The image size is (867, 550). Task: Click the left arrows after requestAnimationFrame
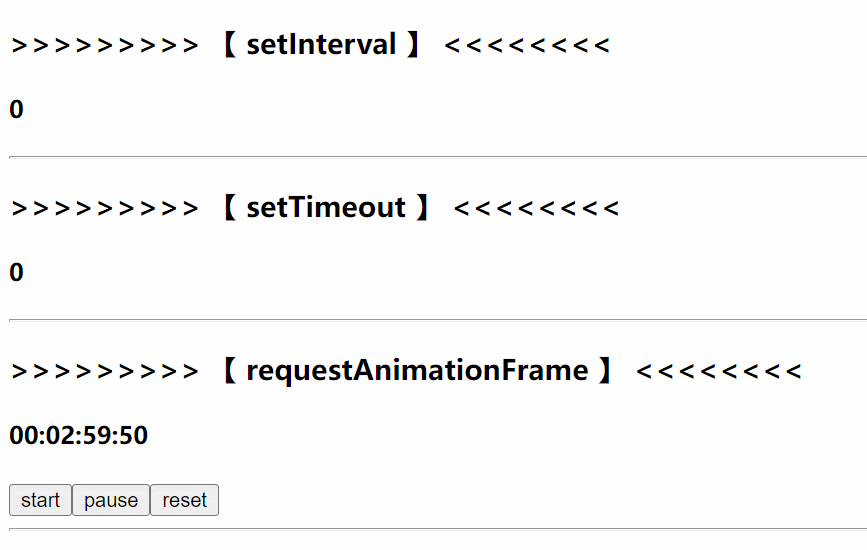718,371
